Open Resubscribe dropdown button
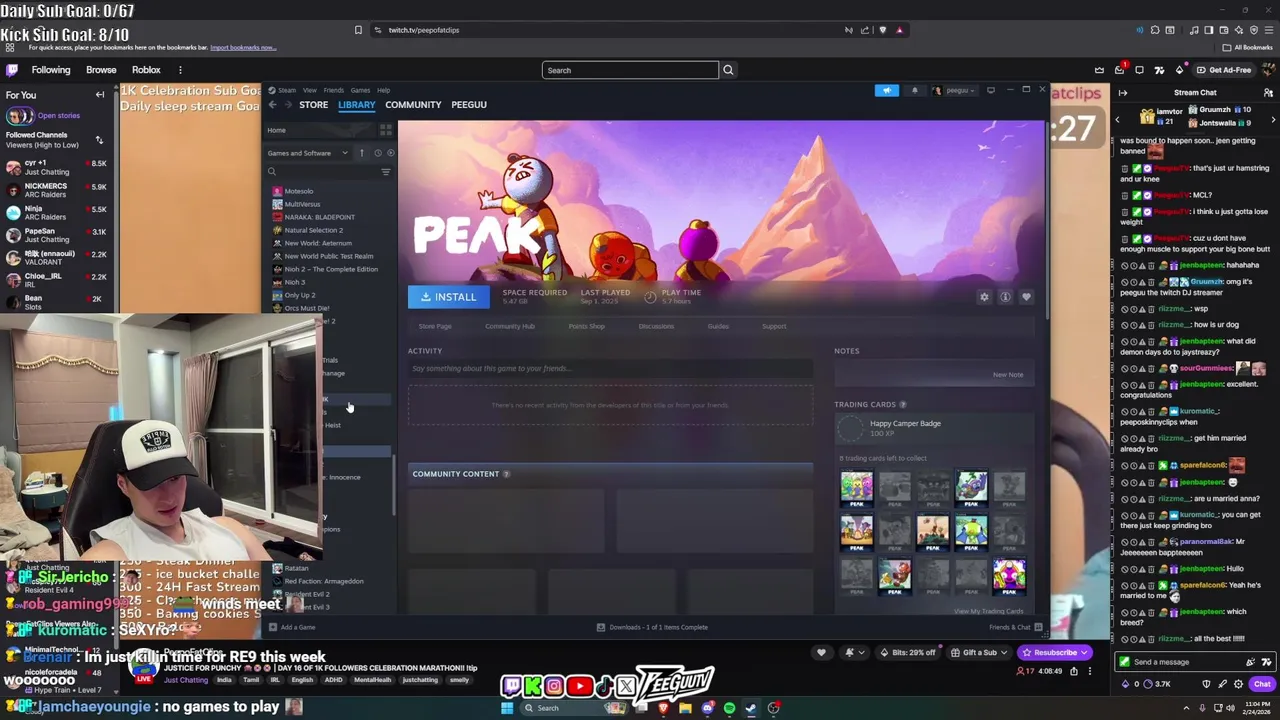The image size is (1280, 720). tap(1055, 653)
